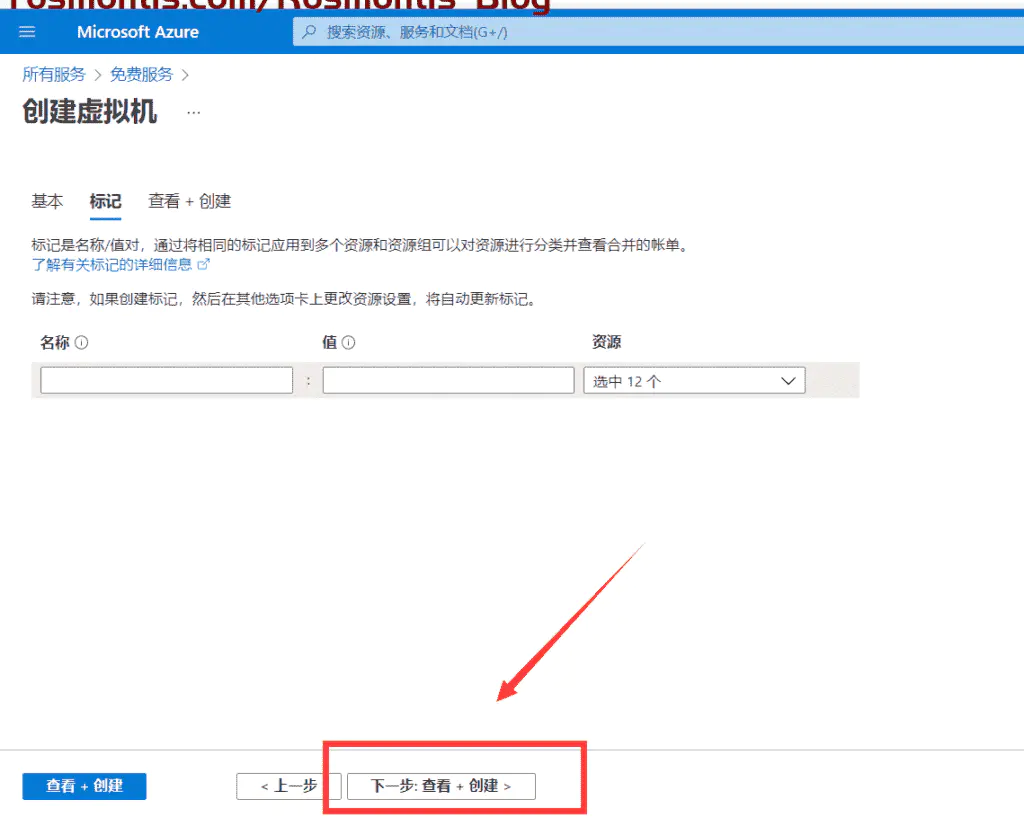Go to 所有服务 breadcrumb
This screenshot has height=817, width=1024.
click(x=54, y=74)
